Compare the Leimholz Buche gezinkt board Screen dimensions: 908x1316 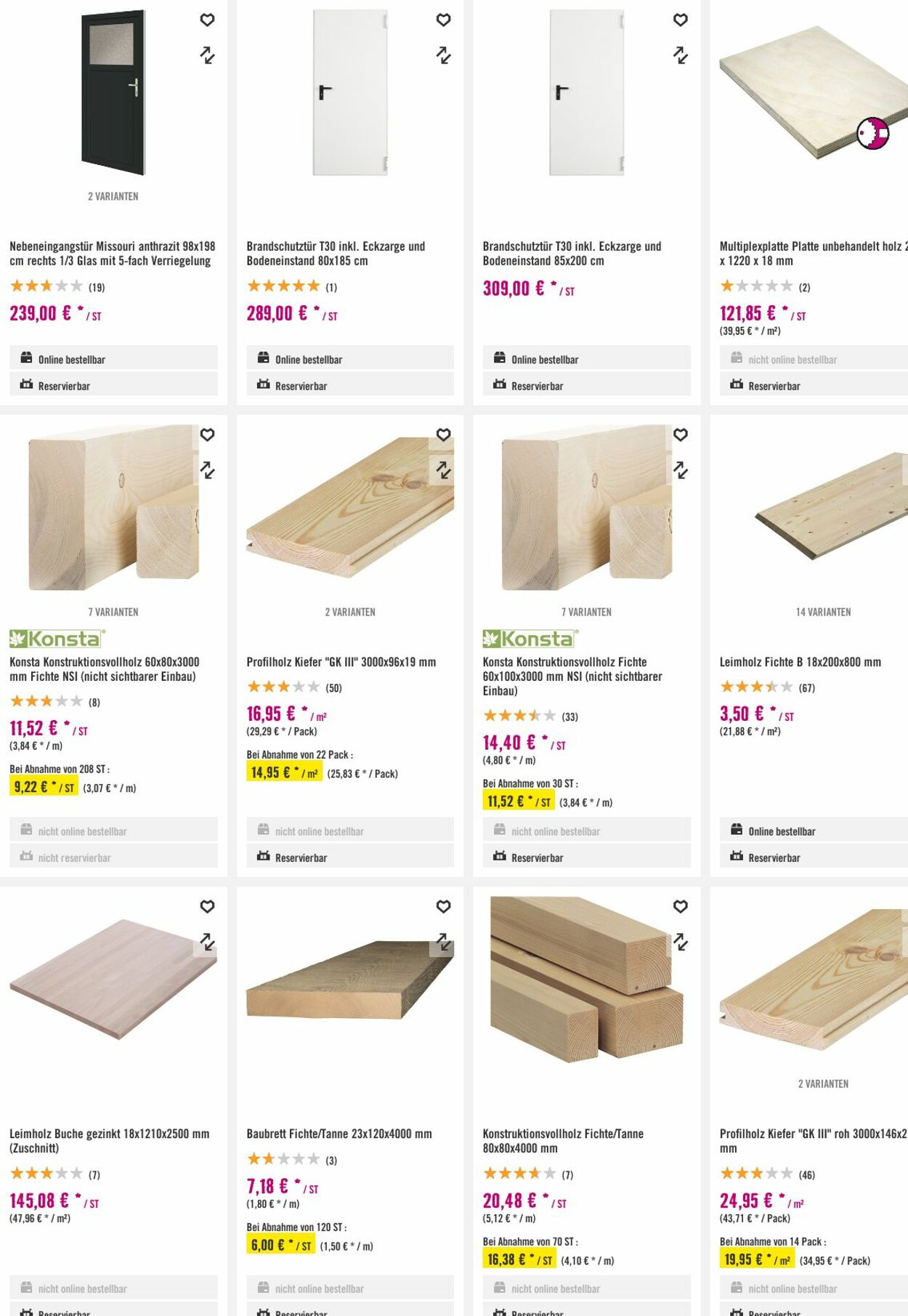click(207, 942)
